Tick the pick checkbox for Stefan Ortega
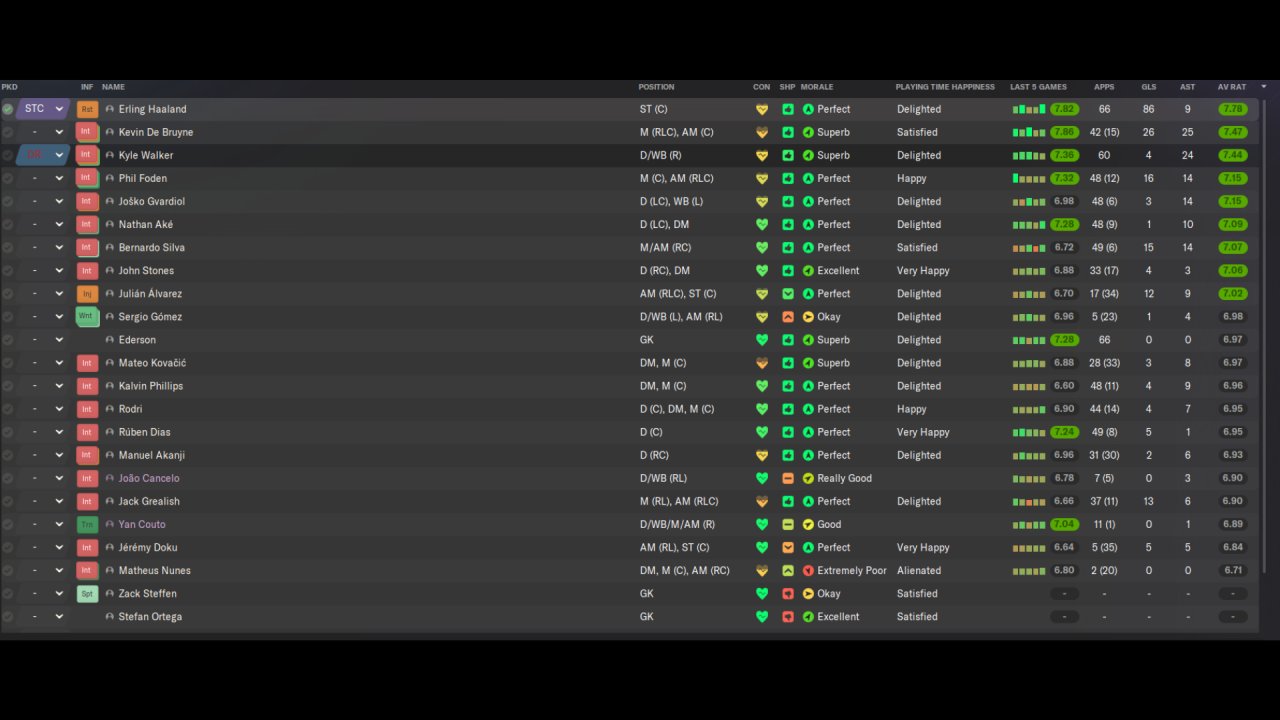The width and height of the screenshot is (1280, 720). (8, 617)
